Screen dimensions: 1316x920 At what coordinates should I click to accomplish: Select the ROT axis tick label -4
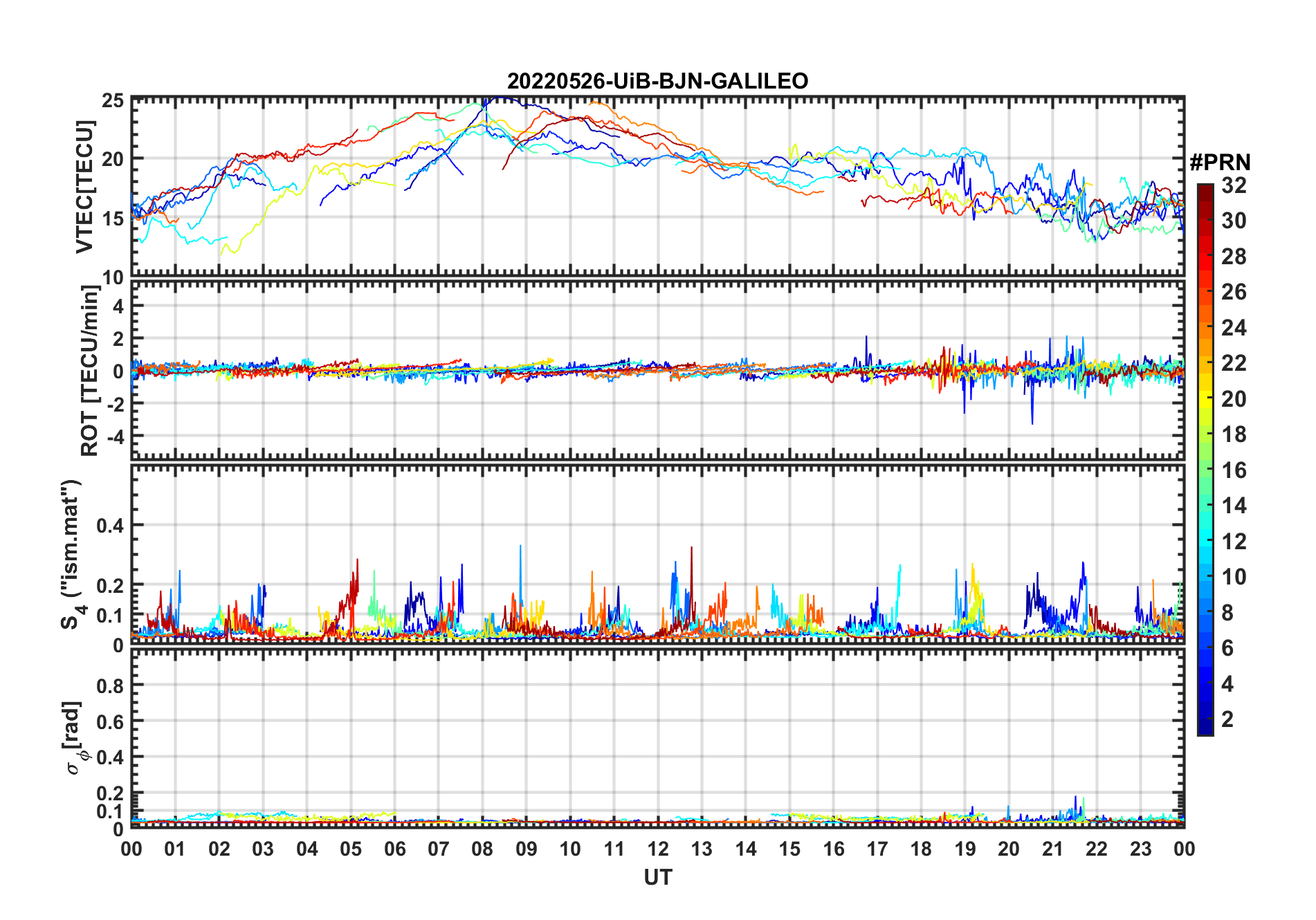115,437
